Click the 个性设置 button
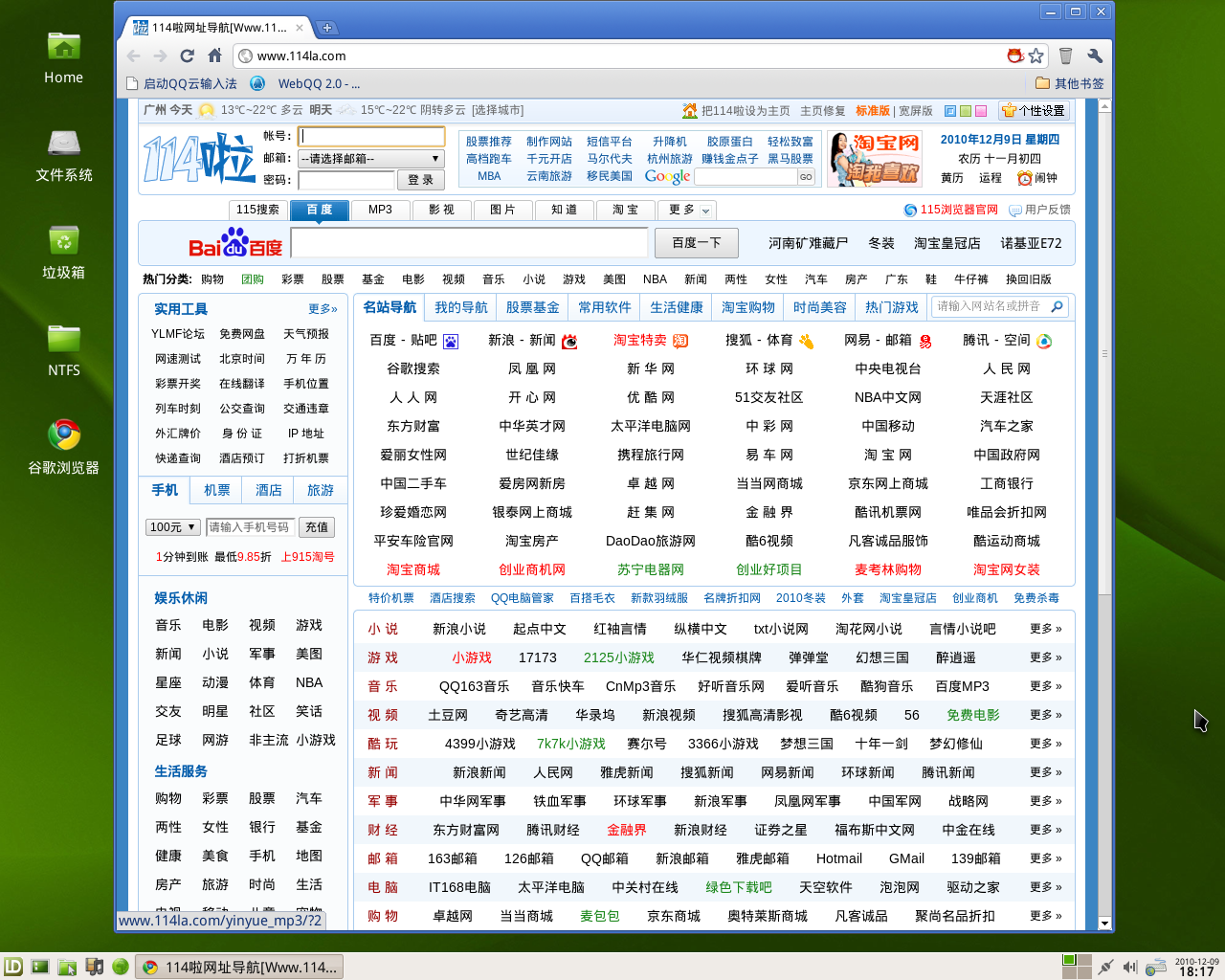This screenshot has width=1225, height=980. [1034, 111]
